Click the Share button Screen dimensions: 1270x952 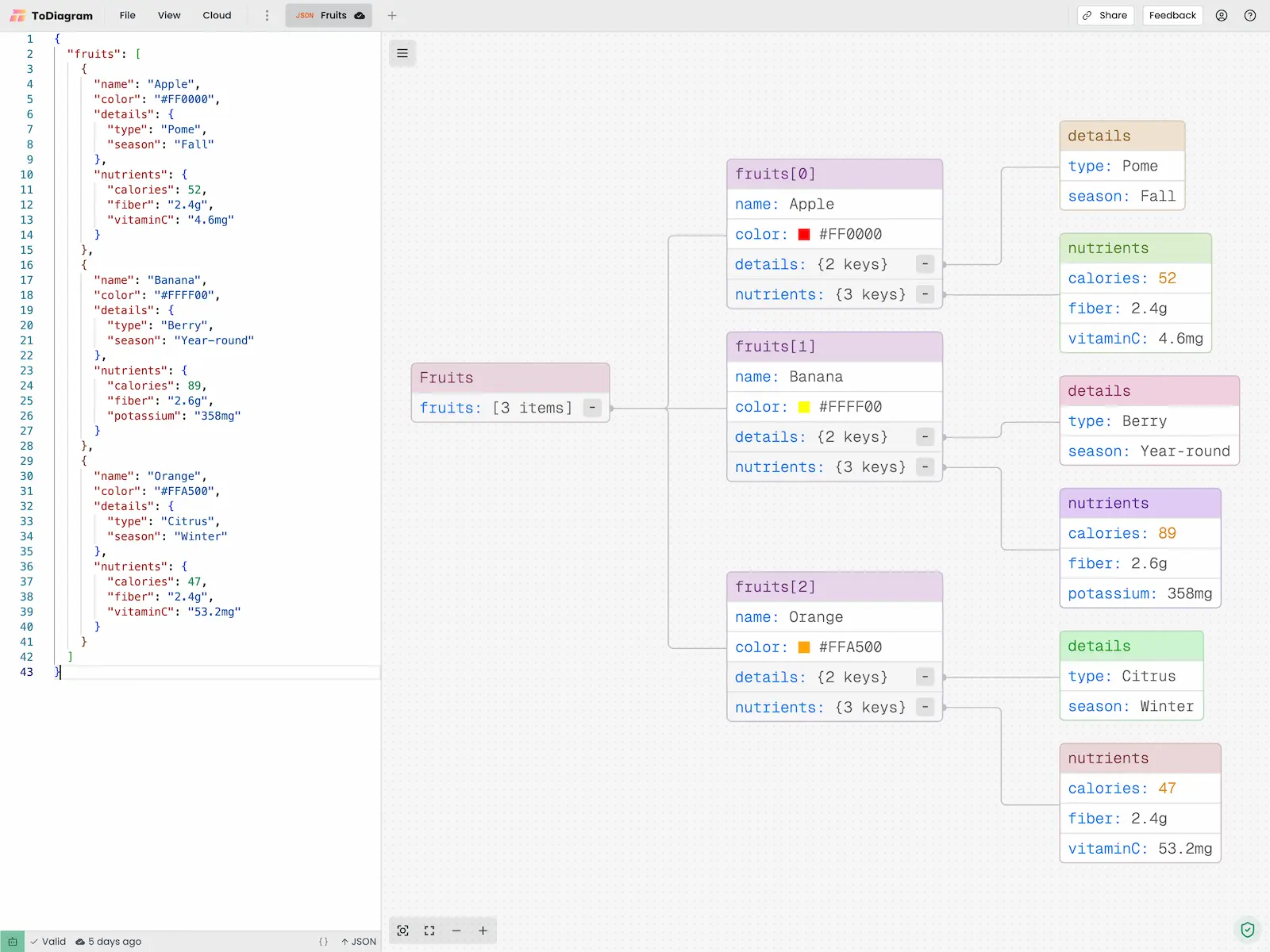tap(1105, 15)
